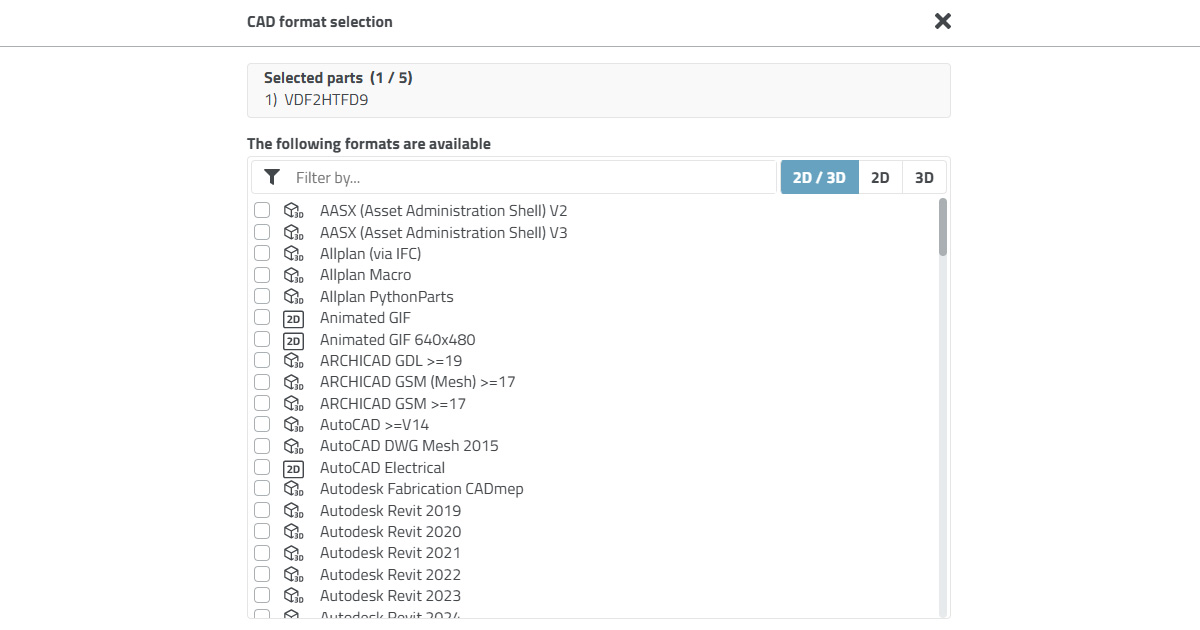Select the 2D / 3D combined tab
This screenshot has height=630, width=1200.
coord(819,177)
